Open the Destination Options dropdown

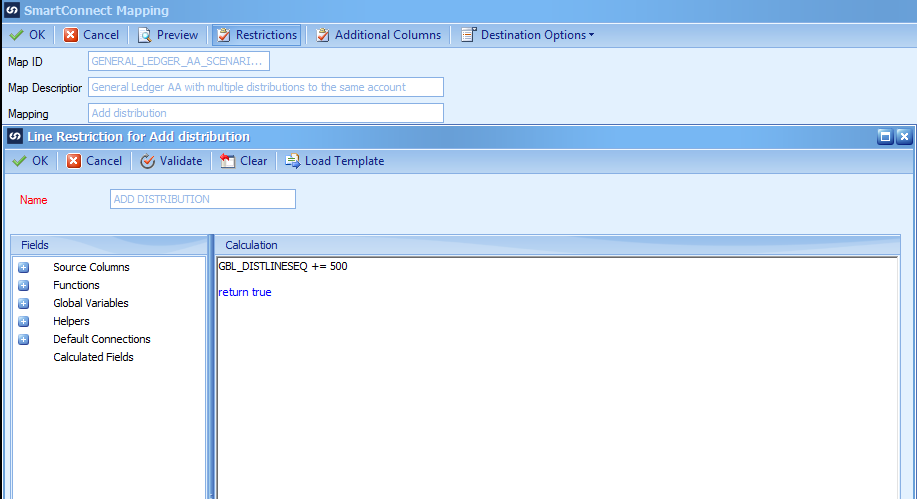528,35
